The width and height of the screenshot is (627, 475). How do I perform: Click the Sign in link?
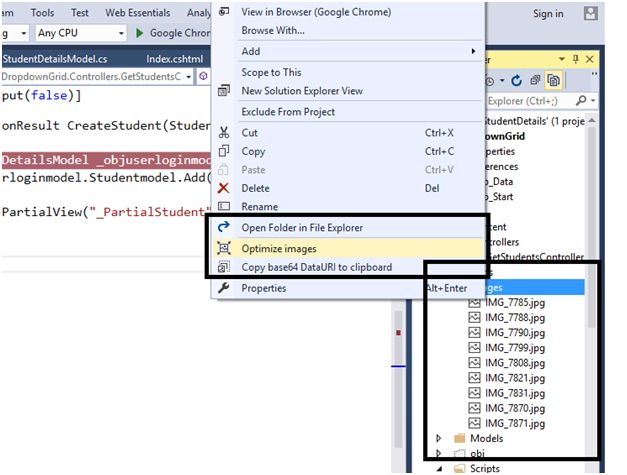(x=548, y=14)
